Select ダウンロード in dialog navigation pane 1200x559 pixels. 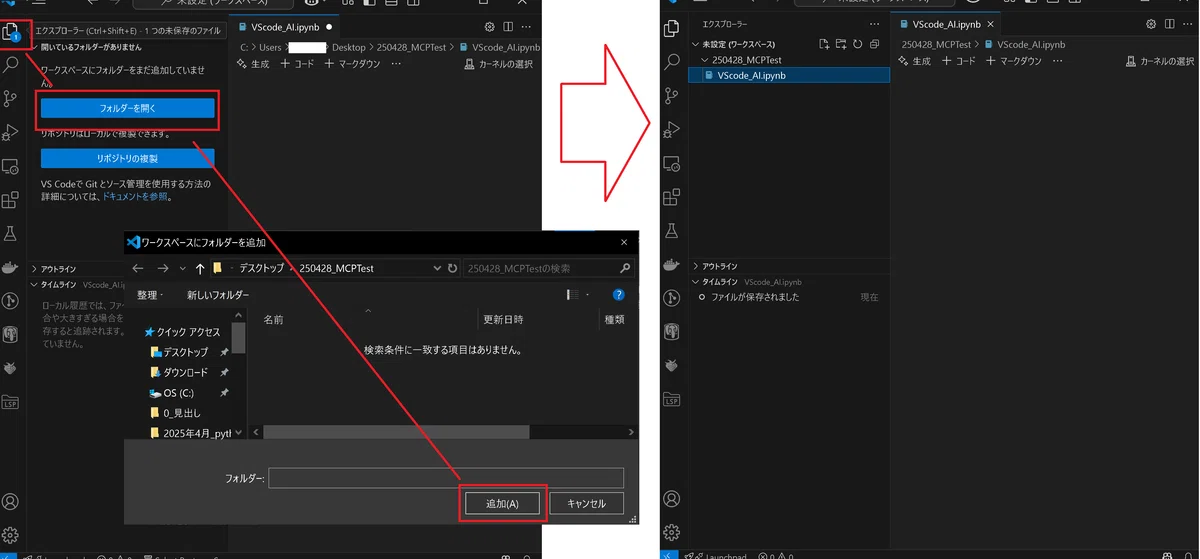point(185,372)
